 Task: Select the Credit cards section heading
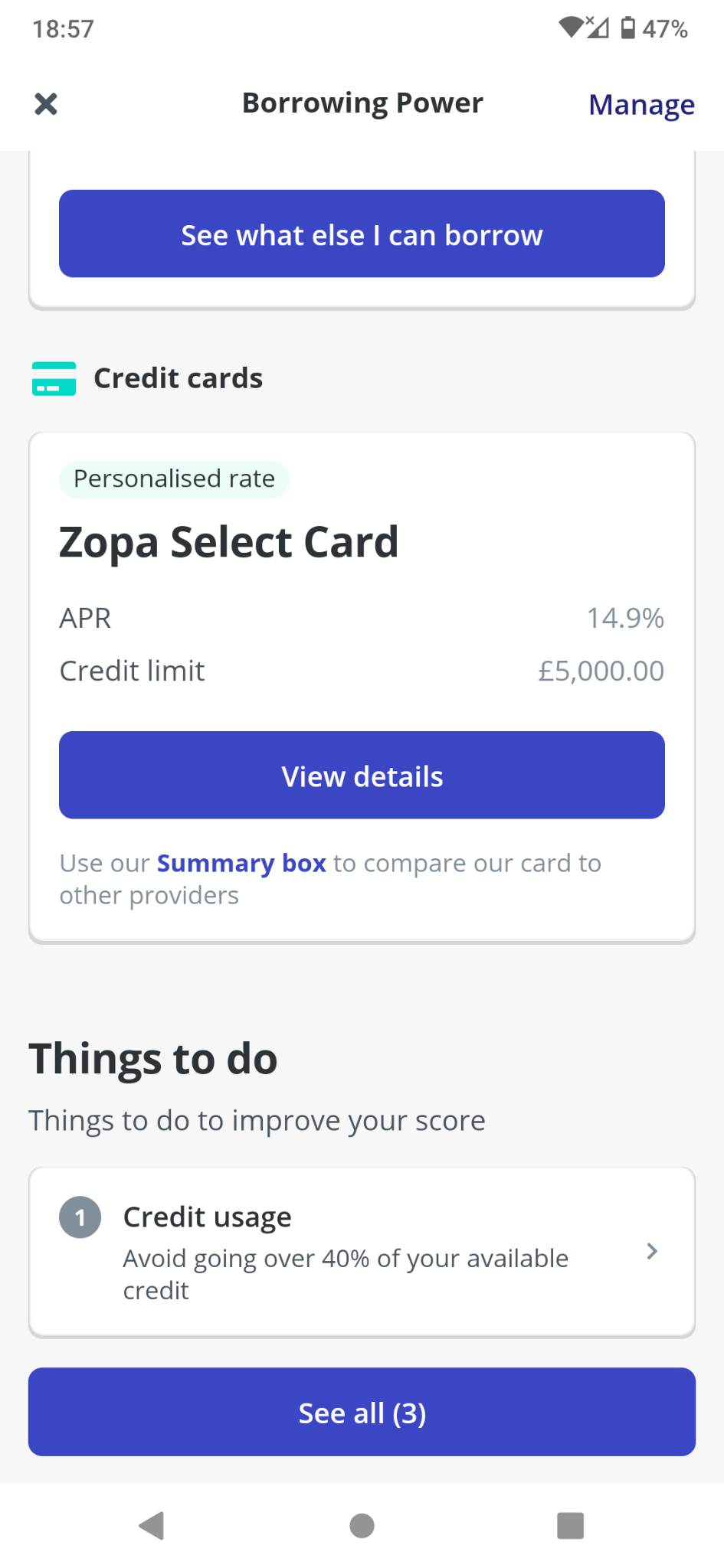(x=178, y=378)
